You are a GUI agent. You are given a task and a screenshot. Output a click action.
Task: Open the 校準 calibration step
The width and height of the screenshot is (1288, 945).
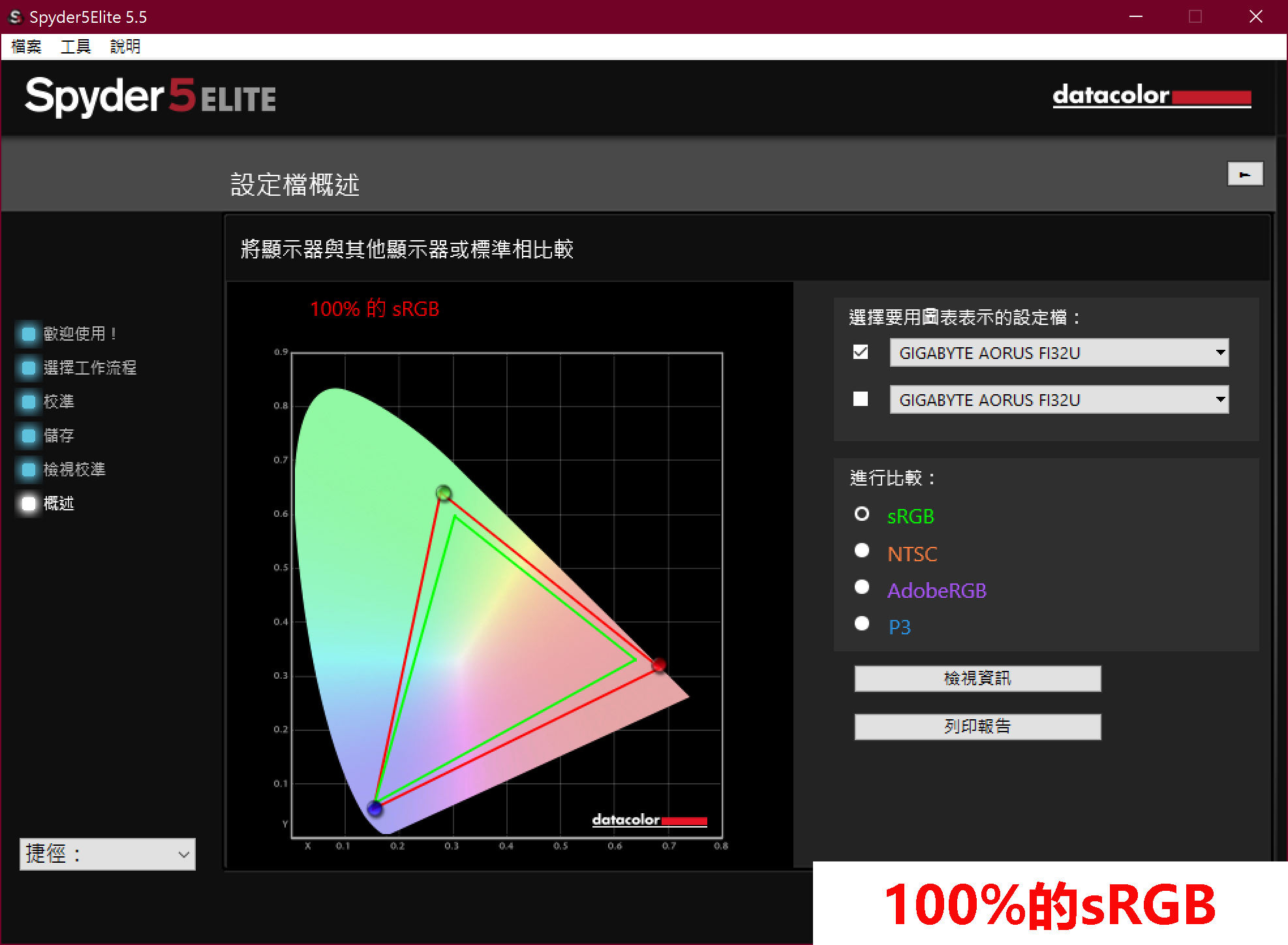28,401
